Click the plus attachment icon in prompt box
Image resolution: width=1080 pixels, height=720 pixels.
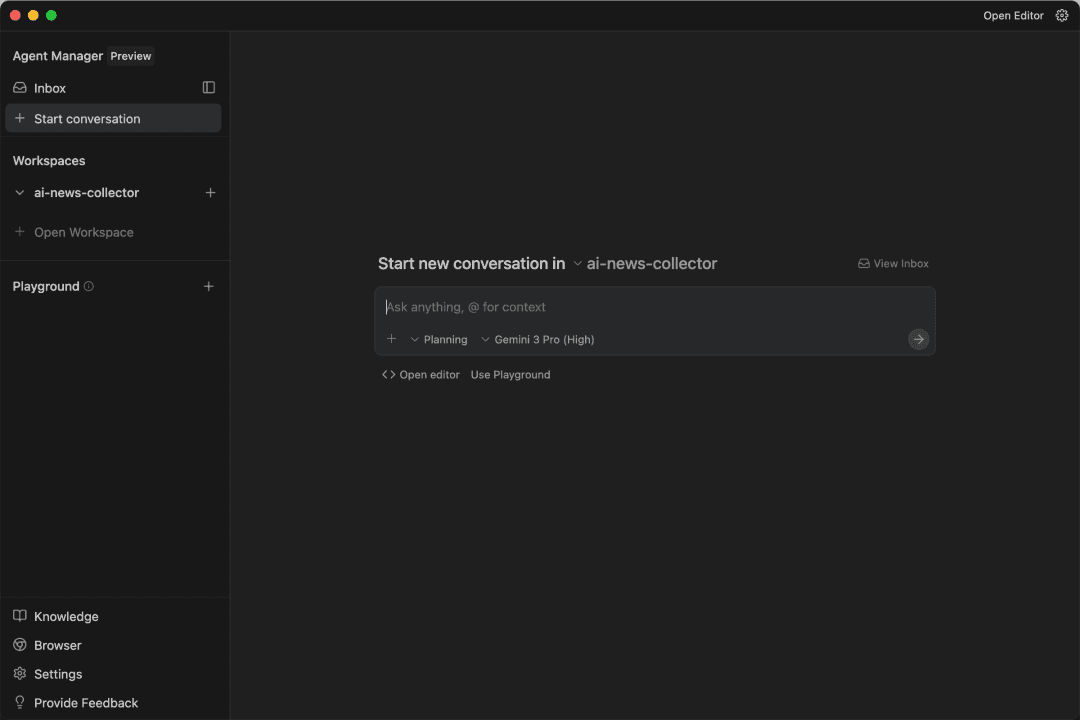[392, 339]
